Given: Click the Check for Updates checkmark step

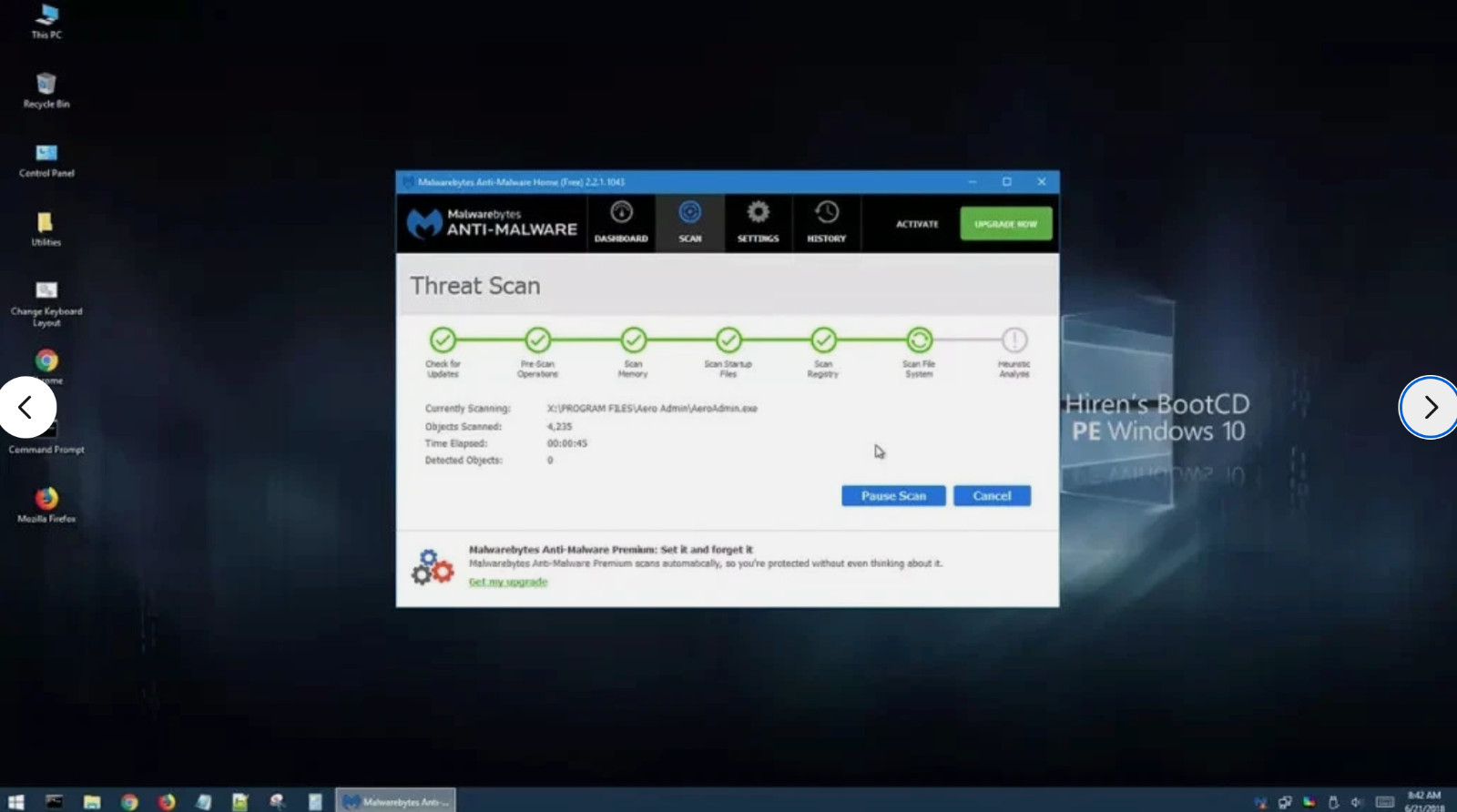Looking at the screenshot, I should 443,340.
